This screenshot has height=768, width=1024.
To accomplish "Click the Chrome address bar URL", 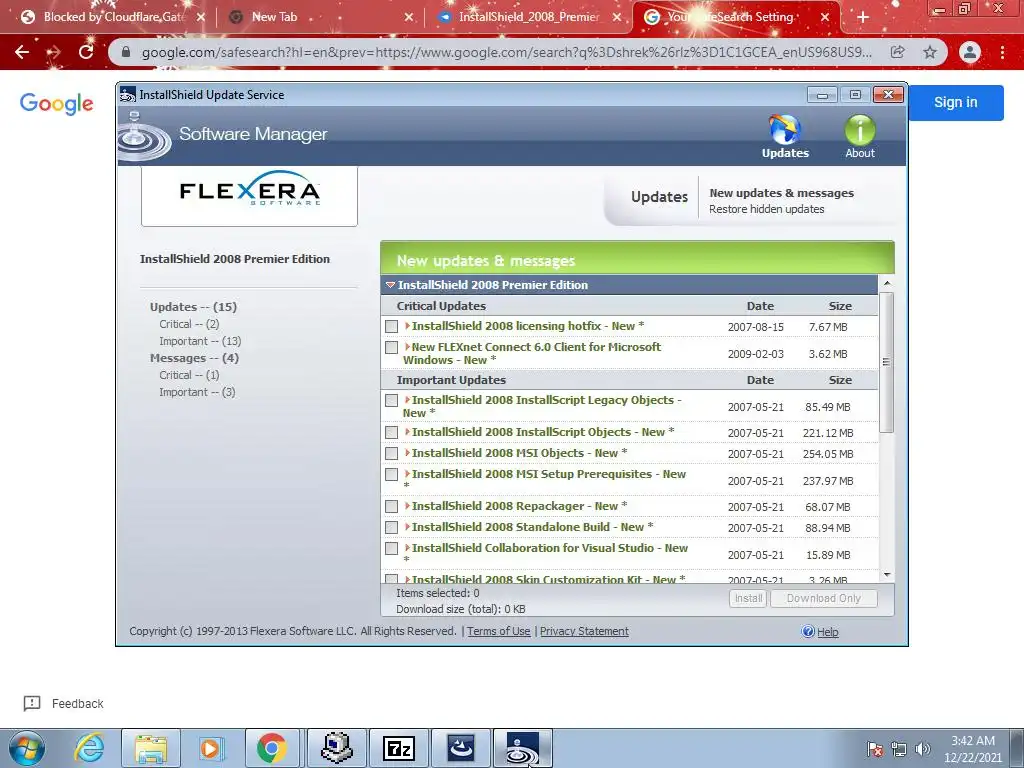I will tap(506, 52).
